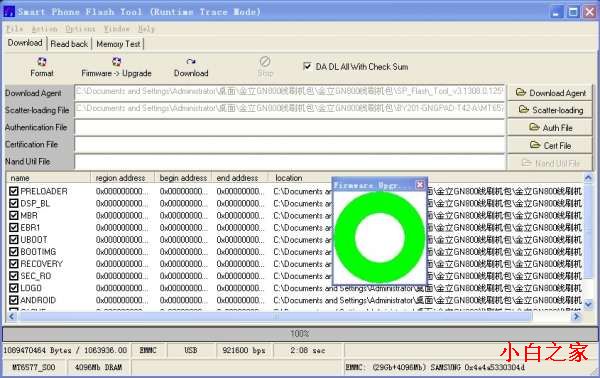The image size is (600, 378).
Task: Click the Download toolbar icon
Action: point(191,62)
